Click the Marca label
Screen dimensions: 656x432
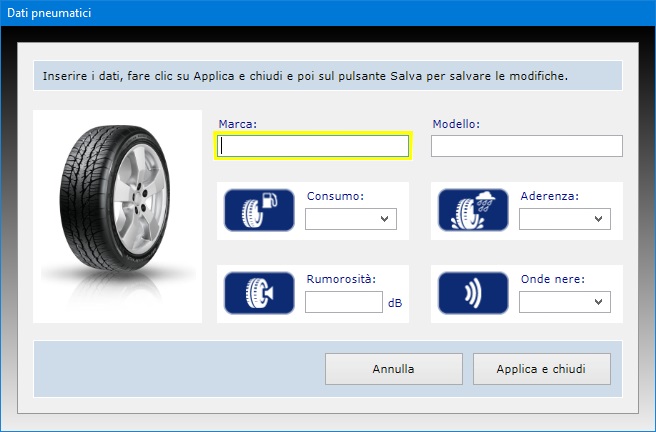(x=237, y=124)
